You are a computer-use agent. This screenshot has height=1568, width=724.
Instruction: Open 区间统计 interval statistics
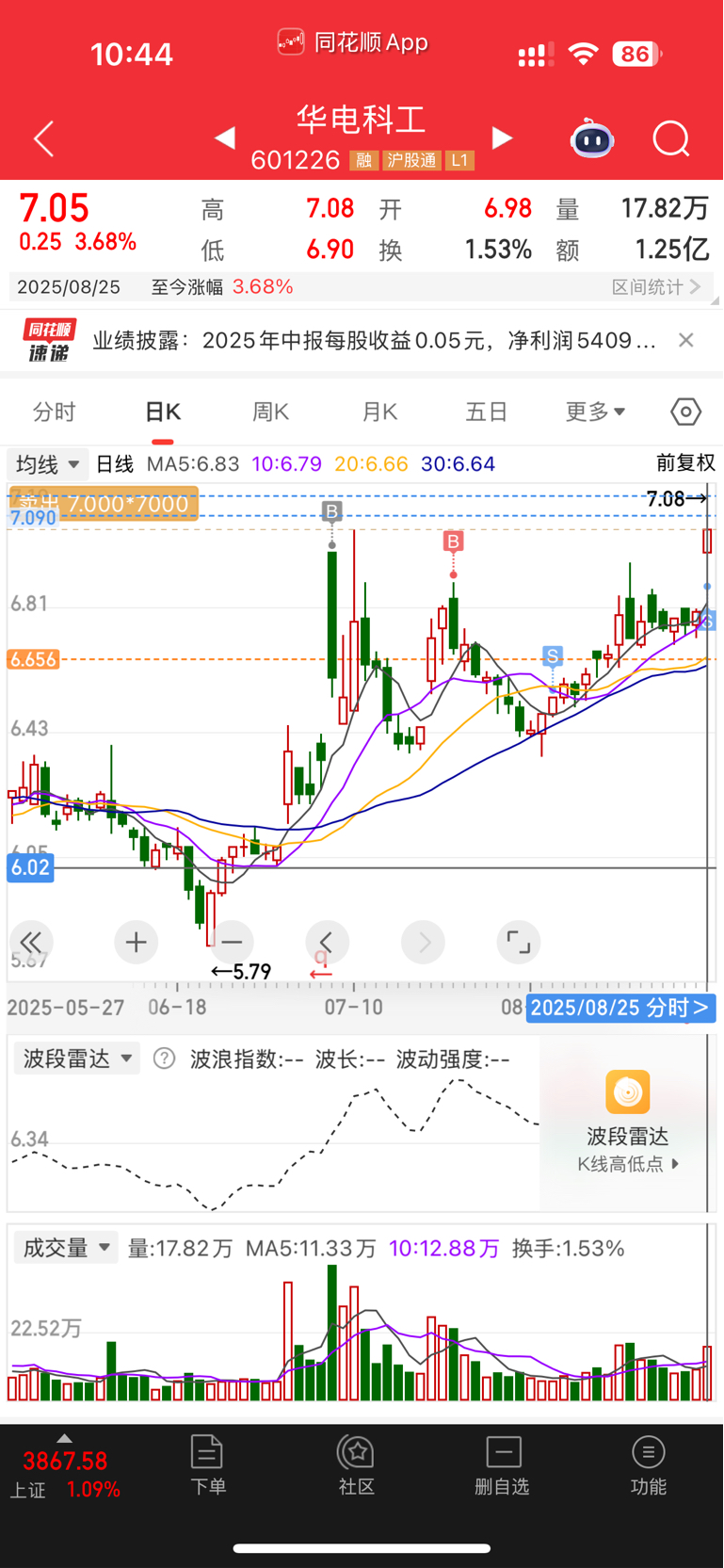point(655,286)
